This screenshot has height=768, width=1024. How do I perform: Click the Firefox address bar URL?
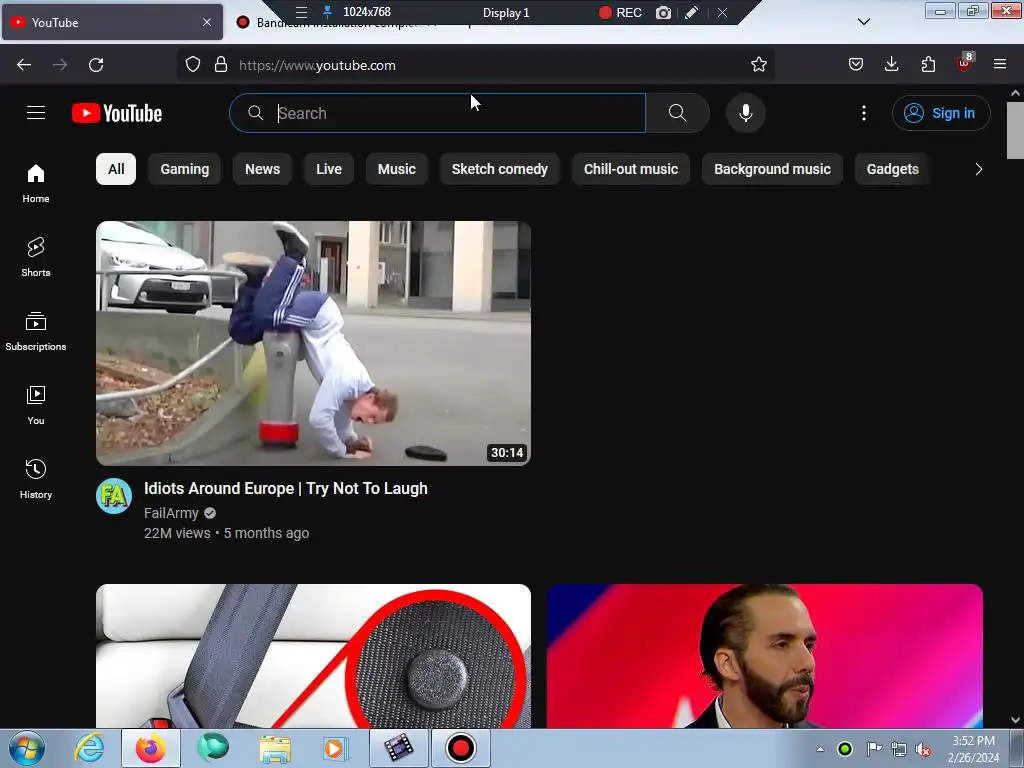coord(317,65)
